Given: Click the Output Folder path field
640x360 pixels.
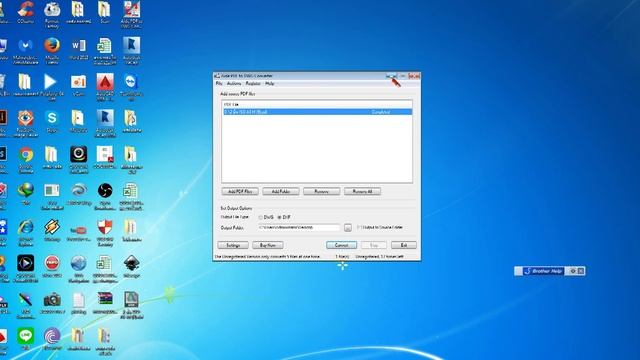Looking at the screenshot, I should tap(299, 227).
